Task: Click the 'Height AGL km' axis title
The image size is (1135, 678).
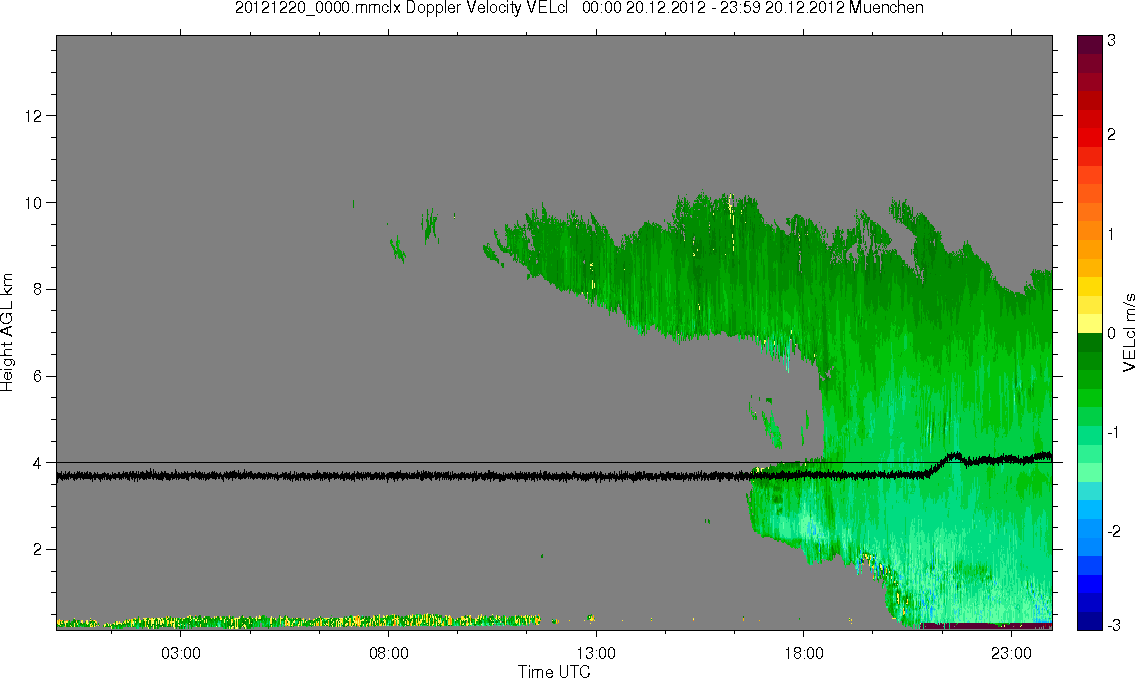Action: [x=7, y=332]
